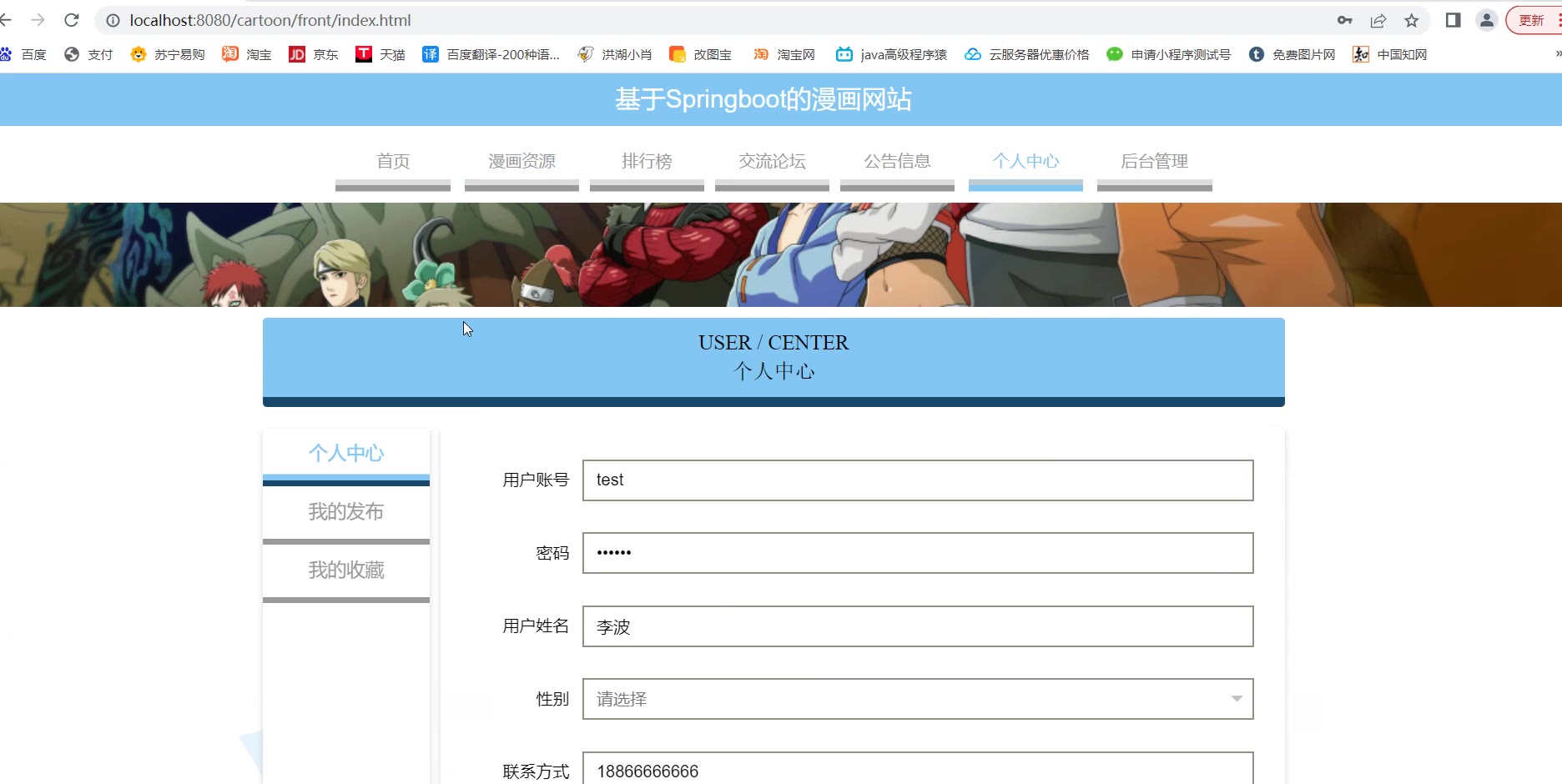Click the 用户账号 input field
The height and width of the screenshot is (784, 1562).
(x=918, y=480)
